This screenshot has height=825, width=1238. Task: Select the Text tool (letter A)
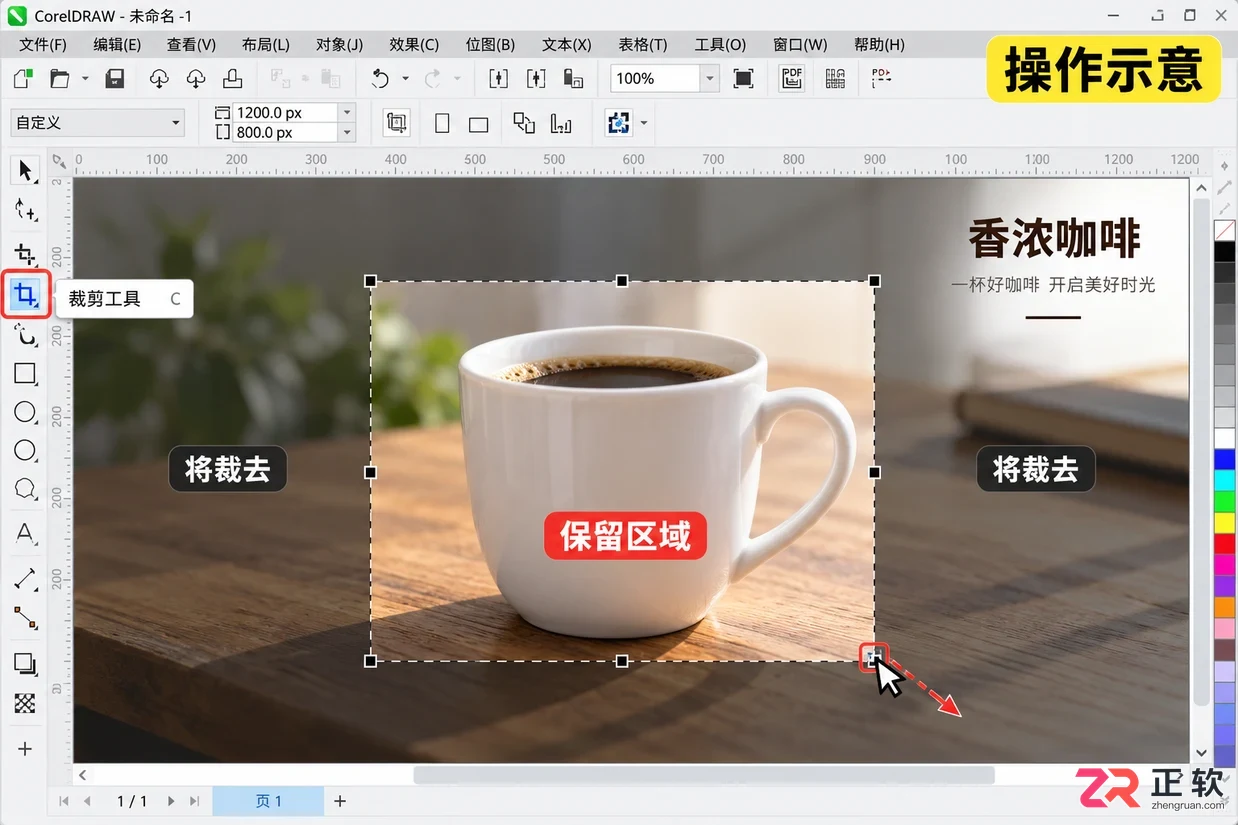pos(25,533)
